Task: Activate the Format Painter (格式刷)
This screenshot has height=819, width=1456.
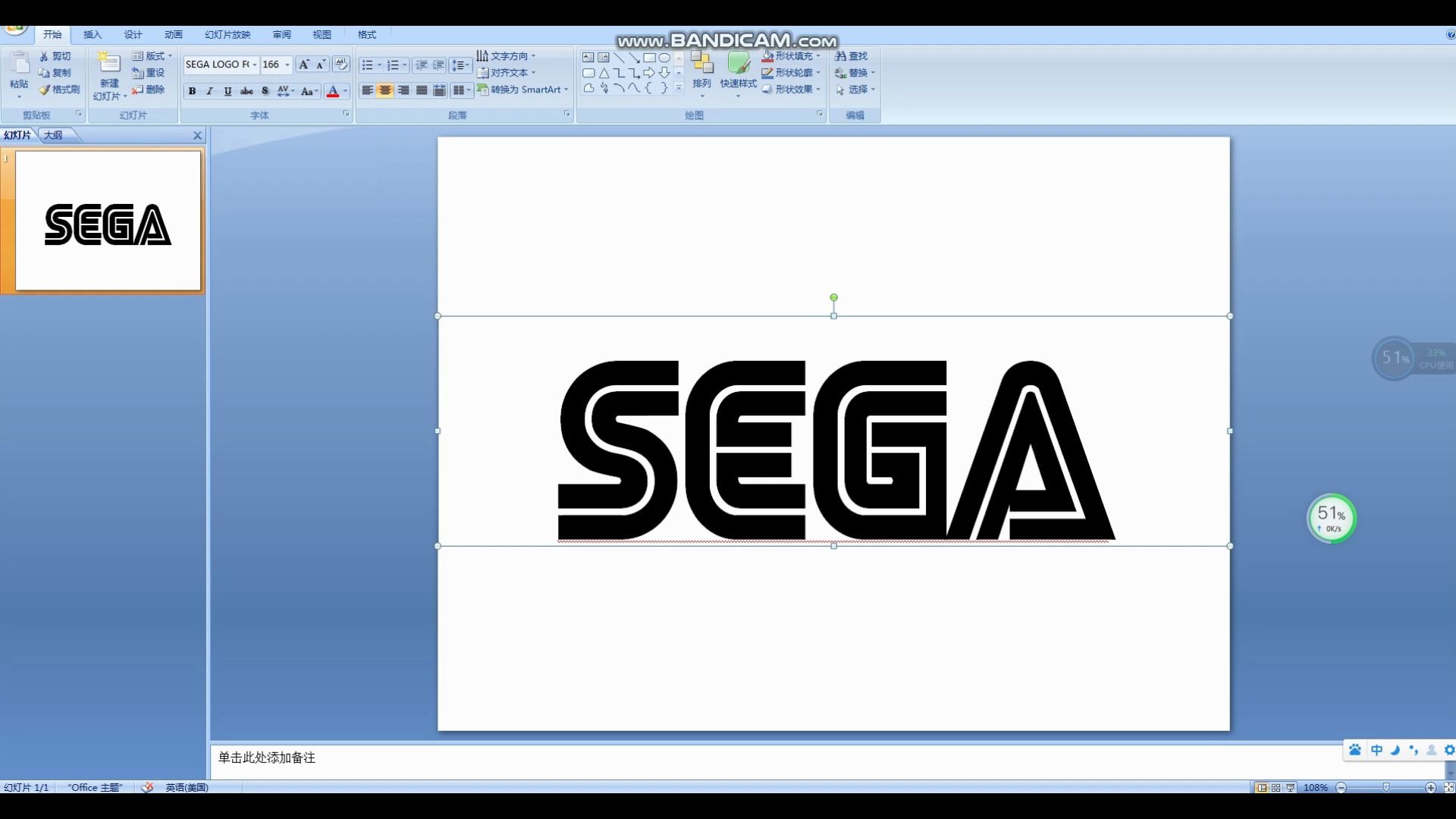Action: tap(59, 89)
